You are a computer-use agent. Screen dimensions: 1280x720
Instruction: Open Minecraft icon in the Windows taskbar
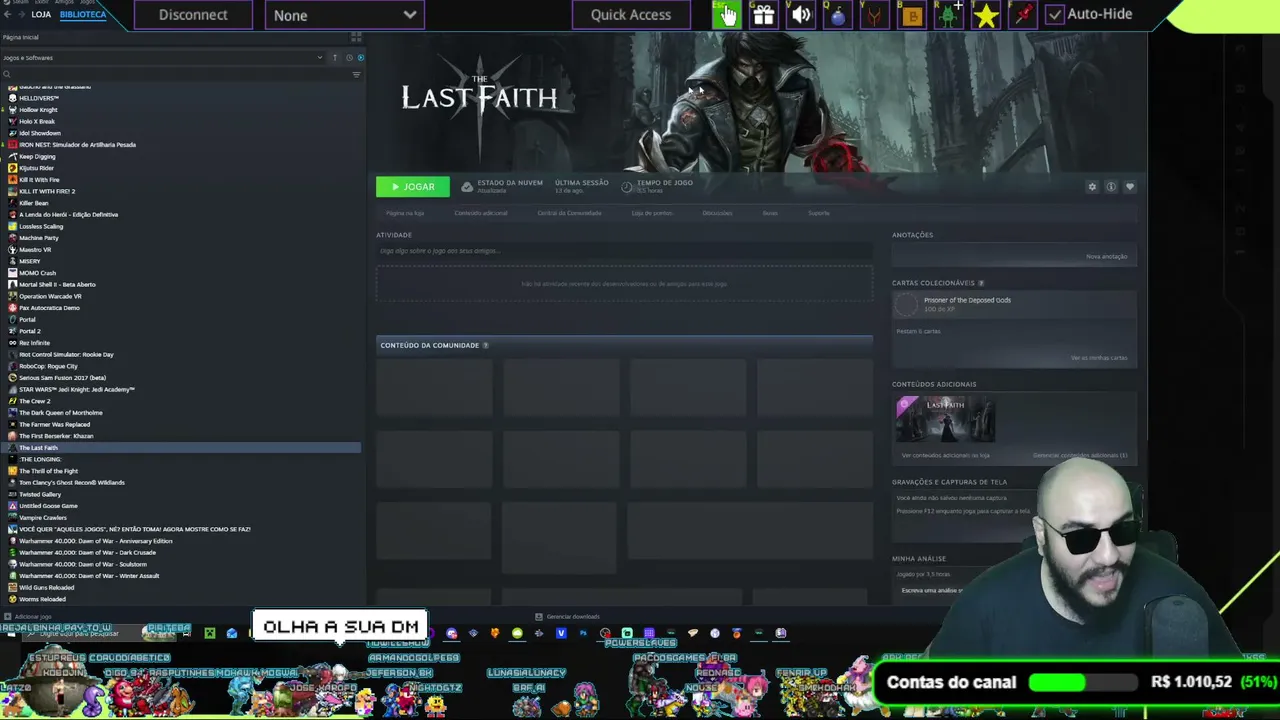210,633
